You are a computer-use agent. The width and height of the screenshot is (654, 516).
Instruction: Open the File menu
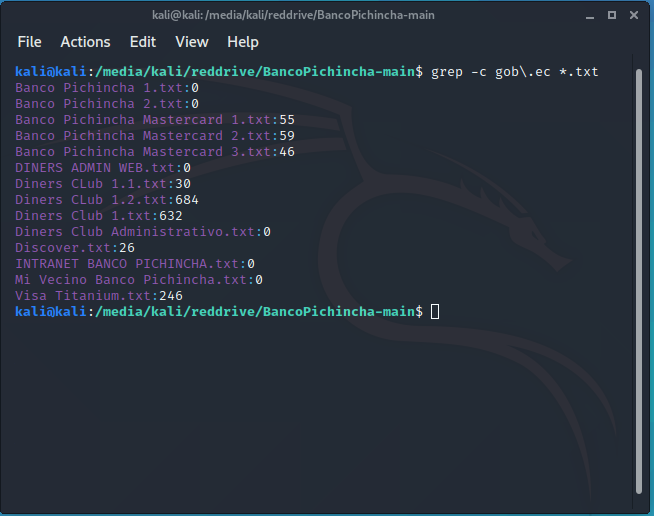click(30, 42)
